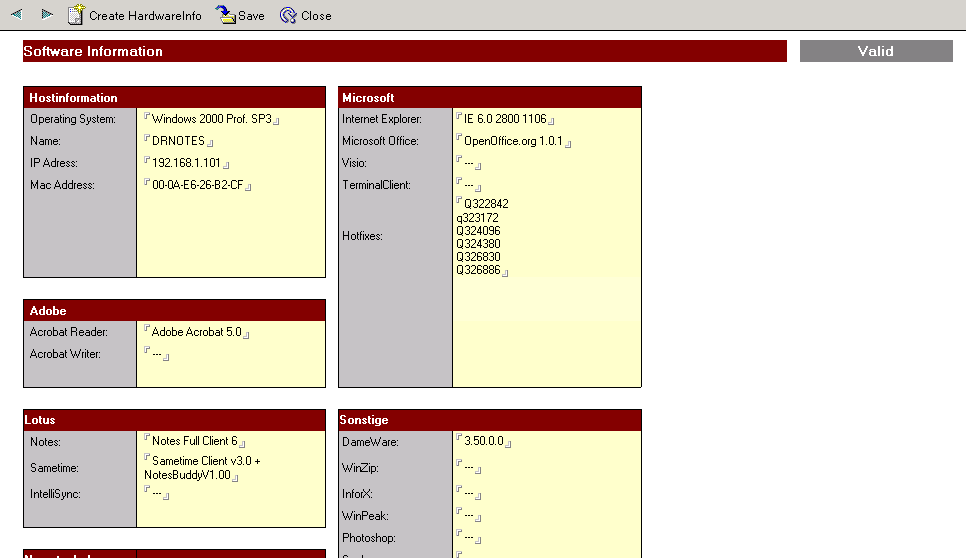Click the Lotus section header
Image resolution: width=966 pixels, height=558 pixels.
point(174,420)
